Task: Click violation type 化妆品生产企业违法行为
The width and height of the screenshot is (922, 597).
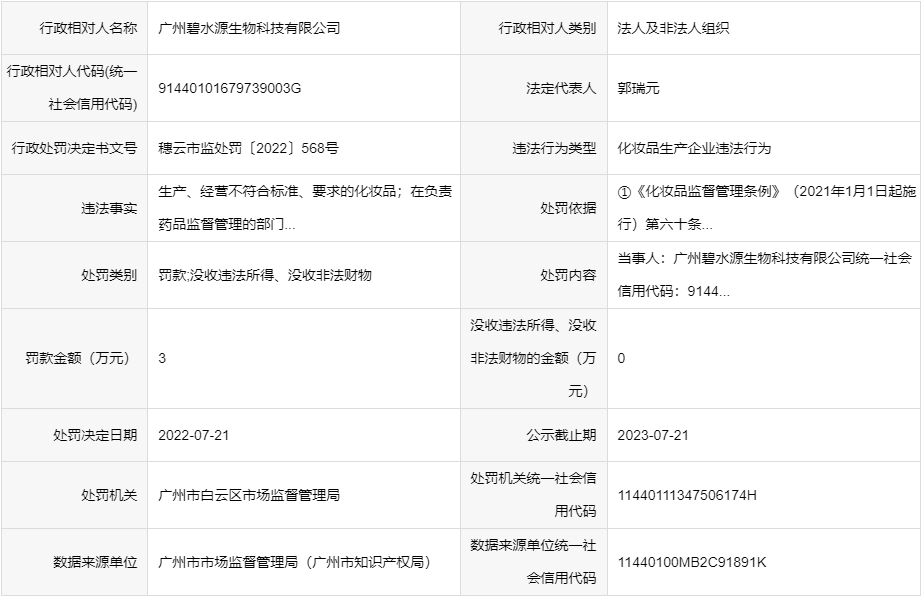Action: tap(695, 148)
